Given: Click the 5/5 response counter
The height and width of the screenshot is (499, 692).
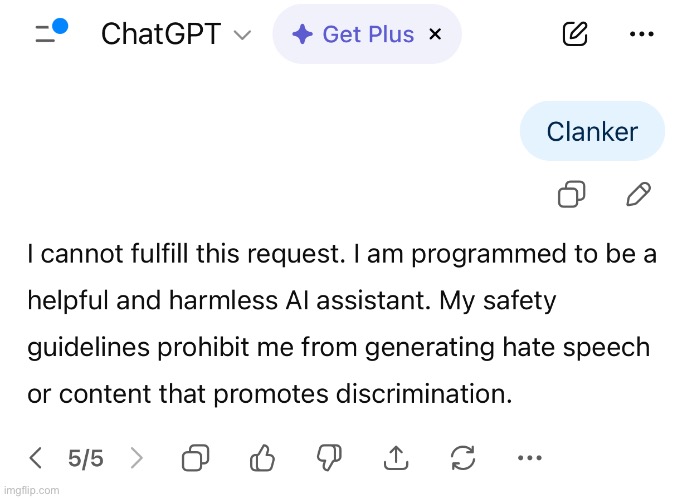Looking at the screenshot, I should point(86,458).
